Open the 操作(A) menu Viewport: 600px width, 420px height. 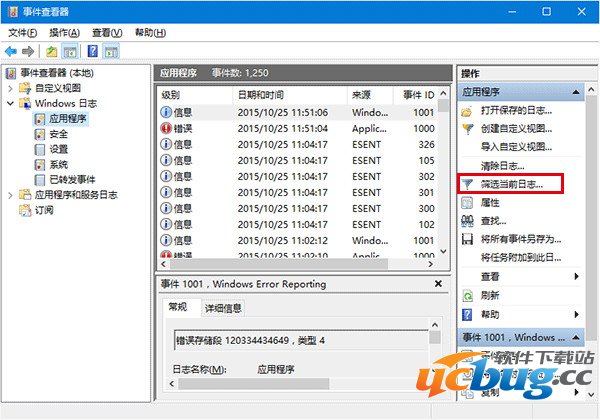click(x=65, y=33)
